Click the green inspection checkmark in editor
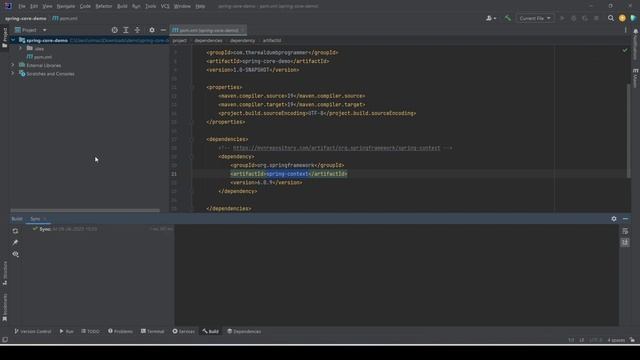640x360 pixels. tap(624, 50)
